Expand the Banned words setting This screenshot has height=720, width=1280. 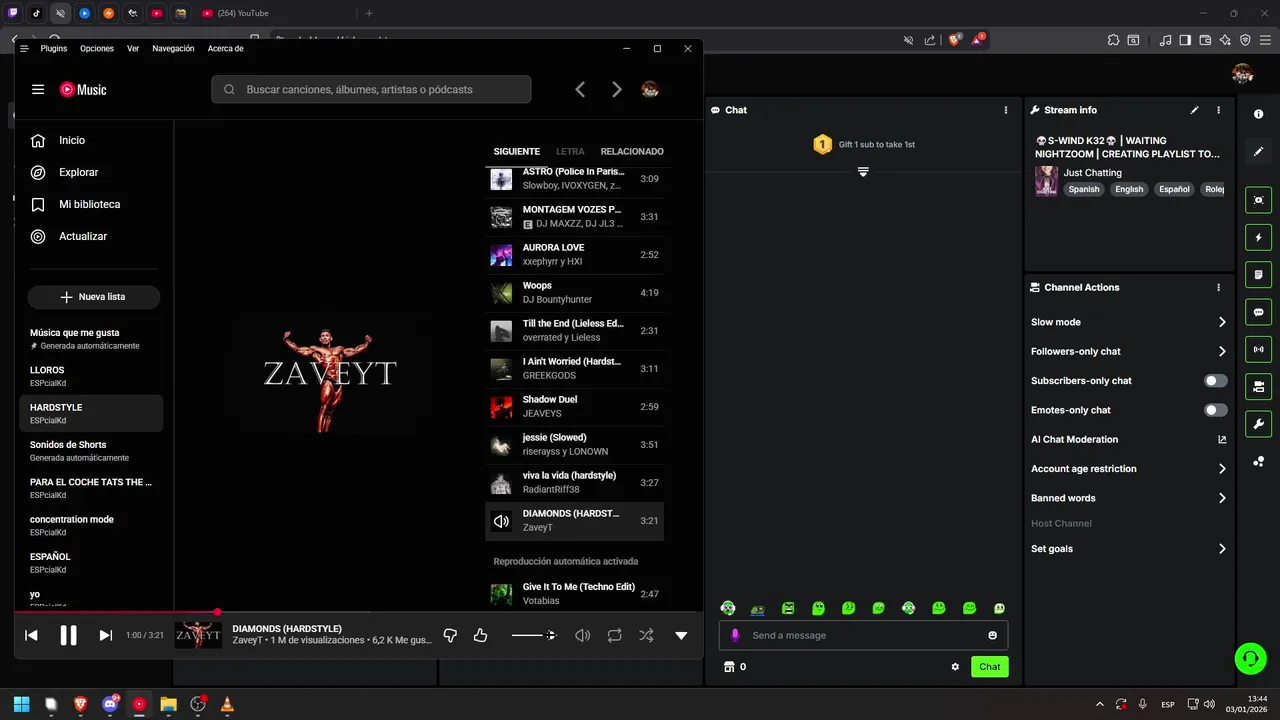[x=1129, y=498]
